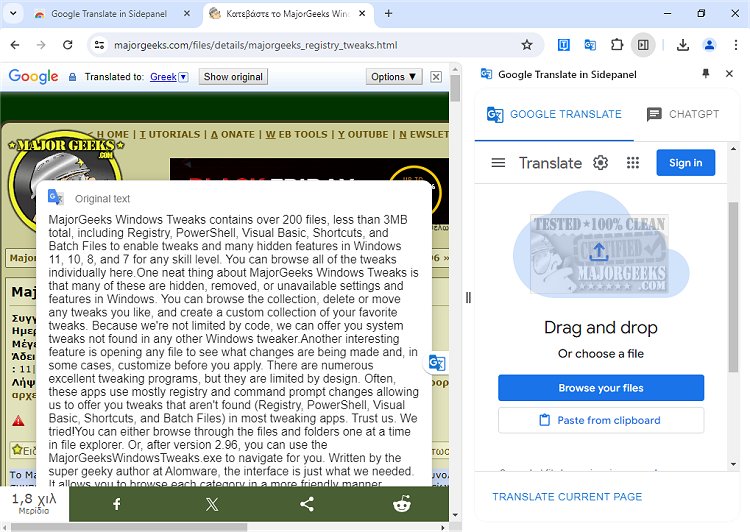Open the Extensions puzzle icon
Viewport: 750px width, 532px height.
coord(617,45)
